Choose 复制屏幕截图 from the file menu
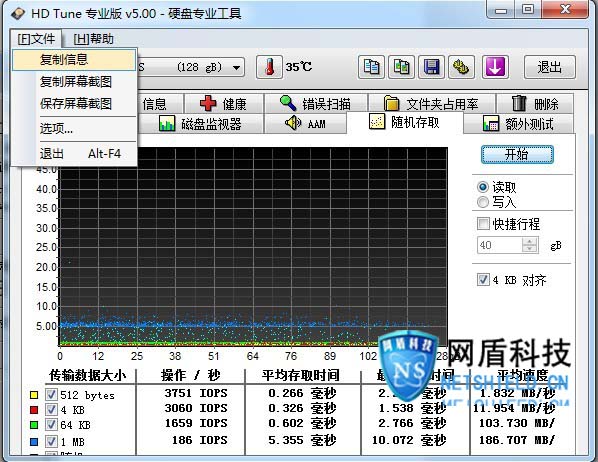This screenshot has width=598, height=462. click(74, 82)
